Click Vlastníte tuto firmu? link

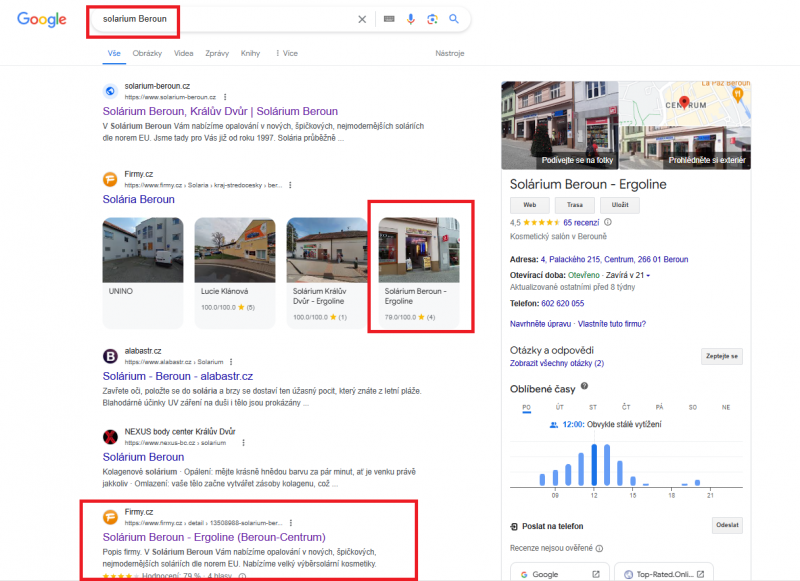coord(612,324)
